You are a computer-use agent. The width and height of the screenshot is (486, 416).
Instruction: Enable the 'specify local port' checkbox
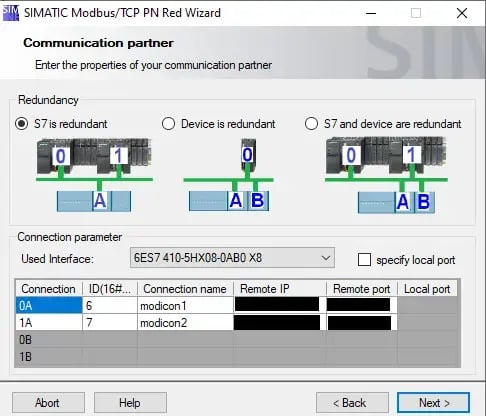pyautogui.click(x=364, y=260)
